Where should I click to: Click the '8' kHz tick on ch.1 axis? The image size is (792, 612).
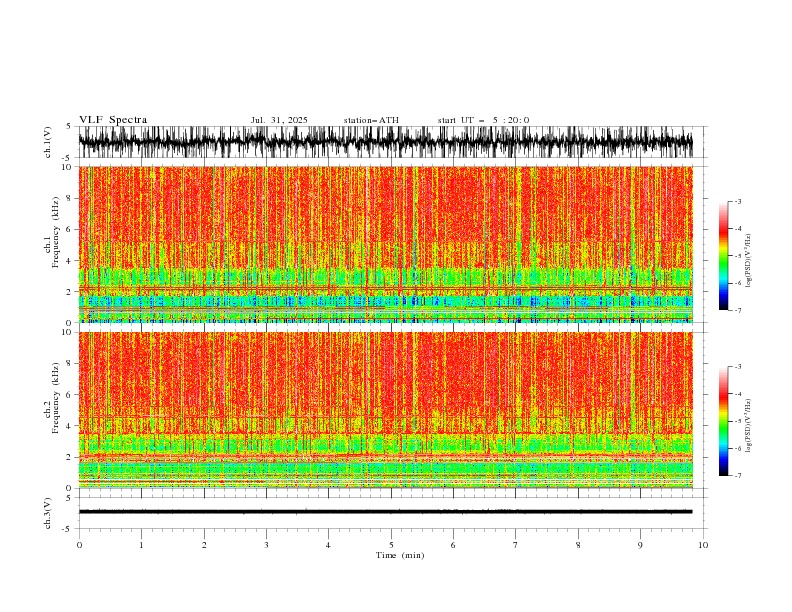click(70, 198)
